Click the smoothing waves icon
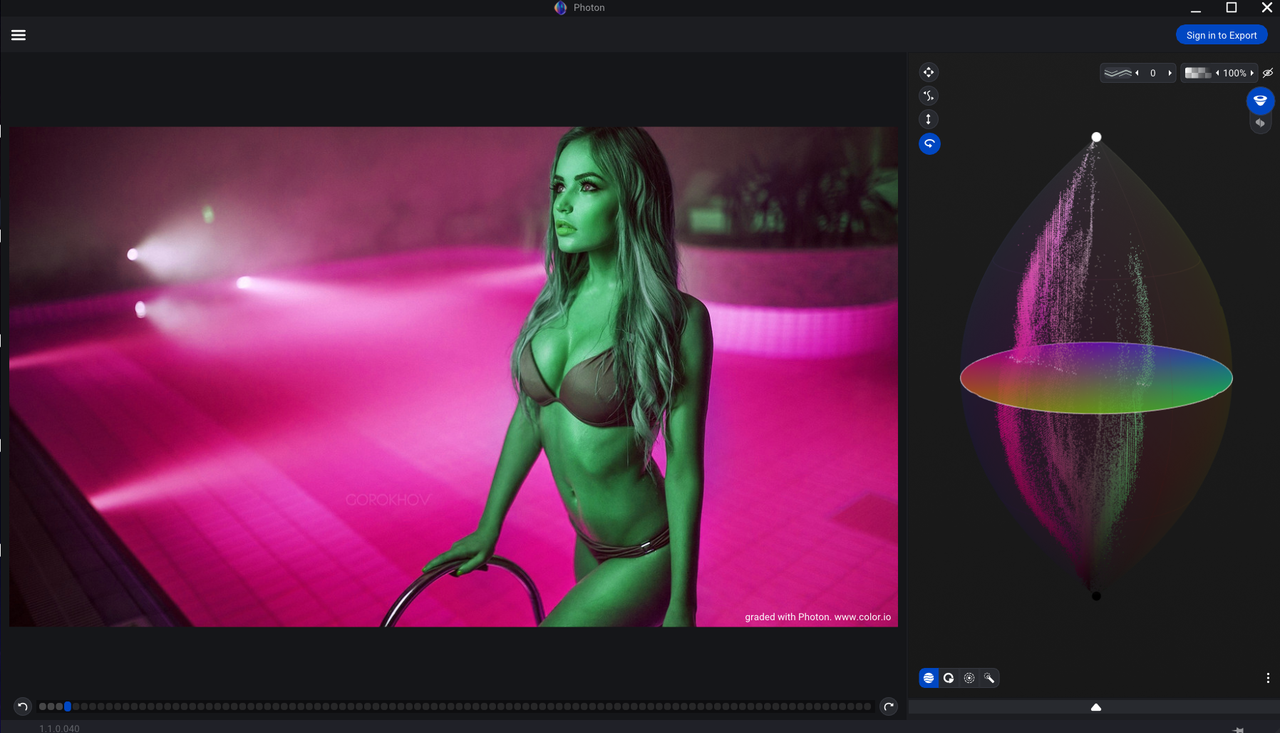This screenshot has height=733, width=1280. (x=1117, y=73)
